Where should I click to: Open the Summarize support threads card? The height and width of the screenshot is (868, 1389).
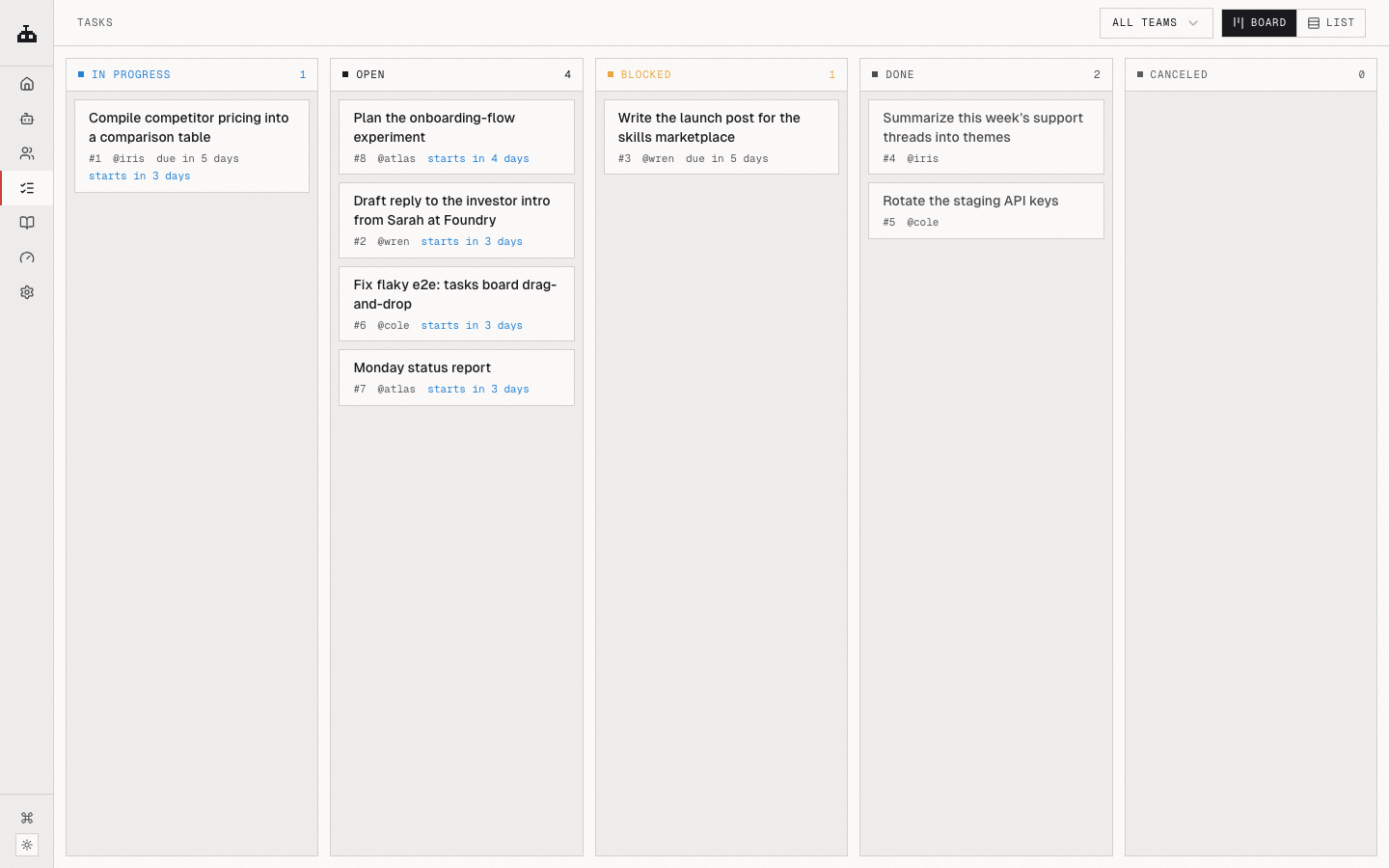pos(986,138)
